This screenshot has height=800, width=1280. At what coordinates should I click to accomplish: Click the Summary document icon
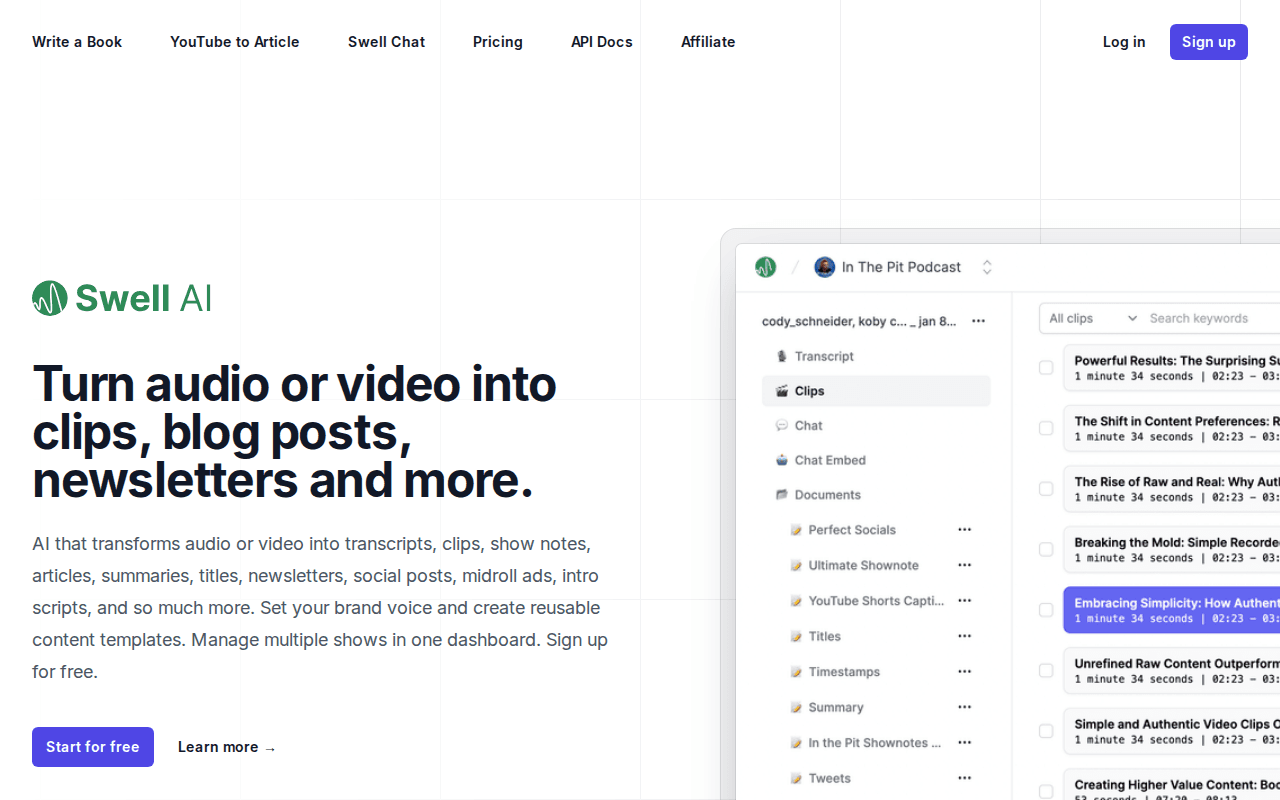[796, 707]
